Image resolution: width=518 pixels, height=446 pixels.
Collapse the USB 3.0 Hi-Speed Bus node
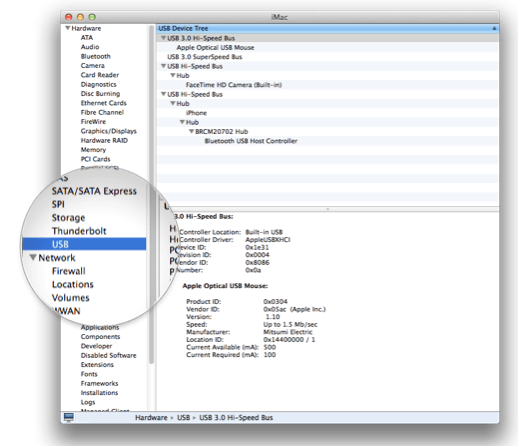(163, 38)
